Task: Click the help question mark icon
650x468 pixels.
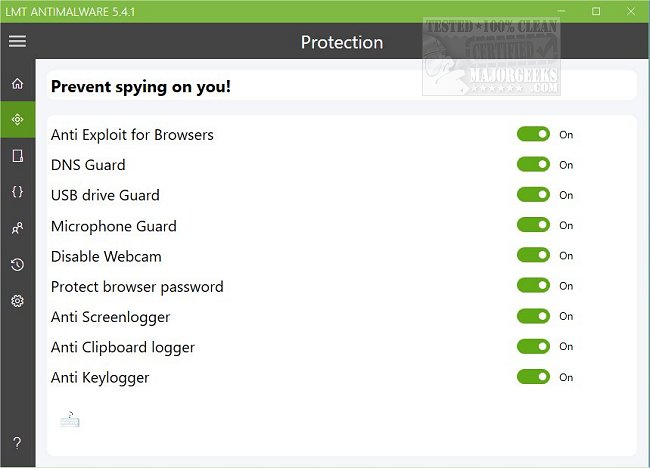Action: pyautogui.click(x=17, y=443)
